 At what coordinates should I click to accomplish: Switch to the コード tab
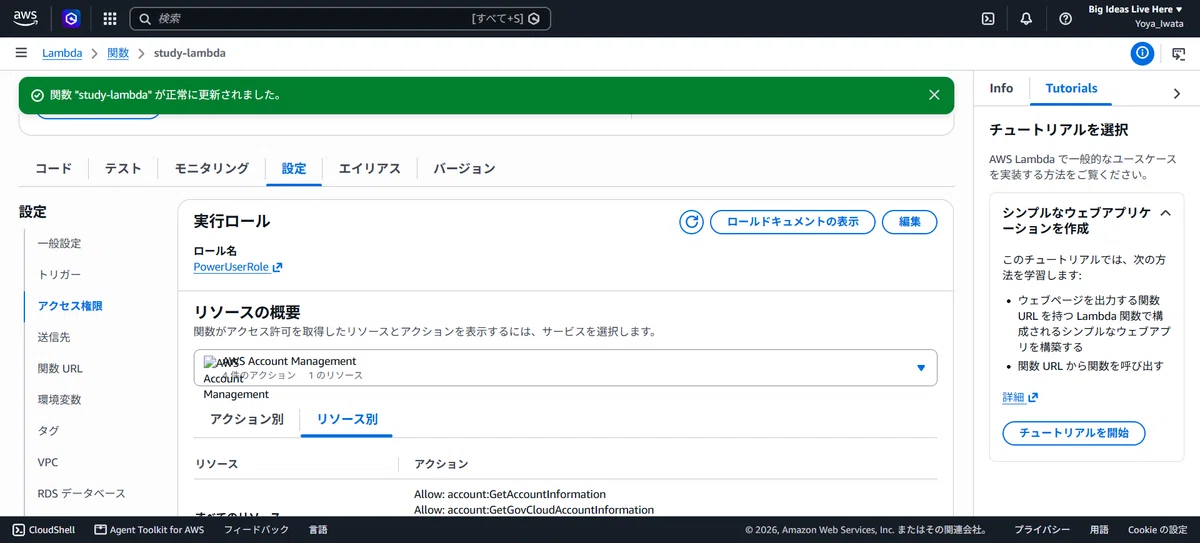54,169
